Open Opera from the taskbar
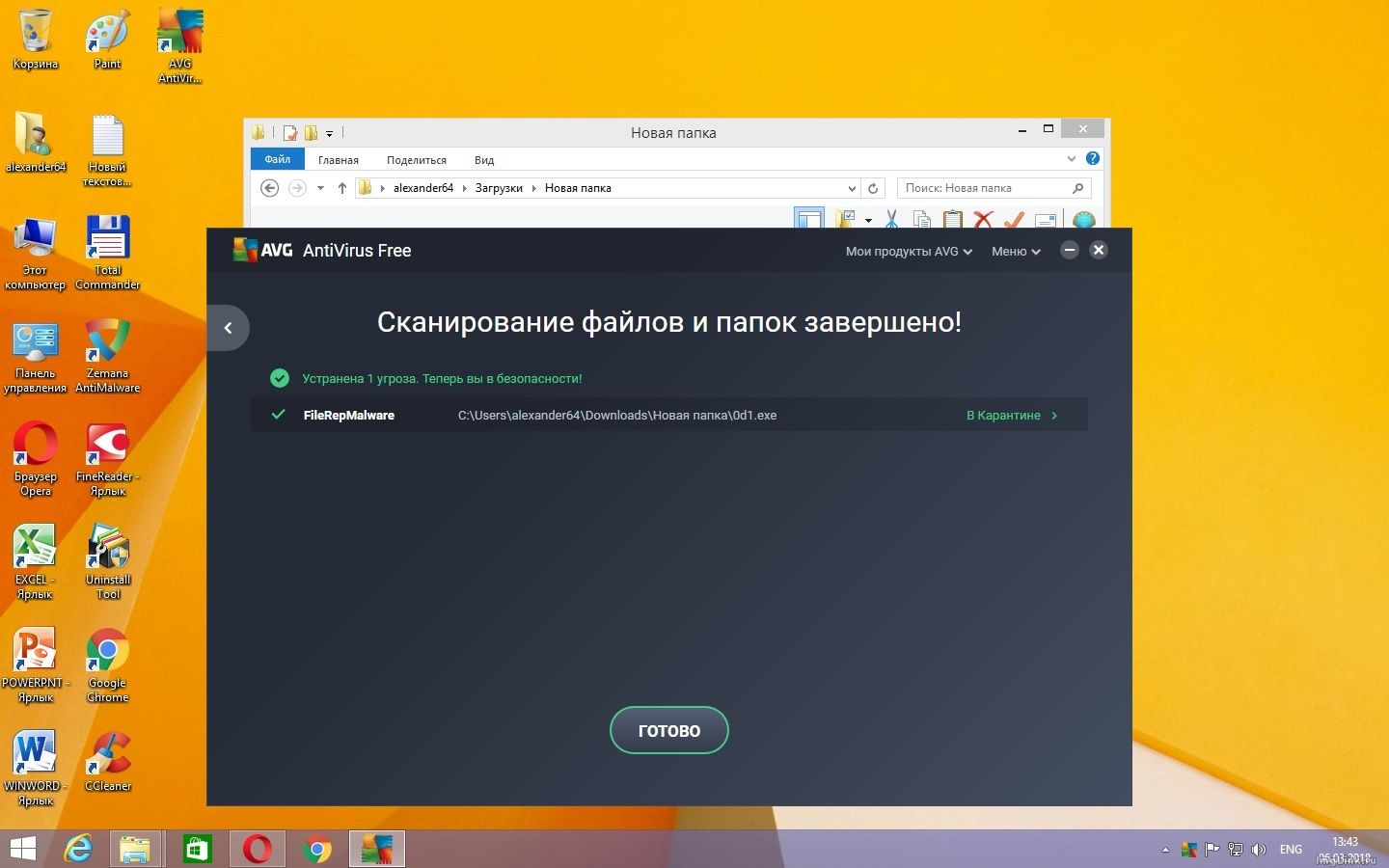Viewport: 1389px width, 868px height. (x=258, y=850)
